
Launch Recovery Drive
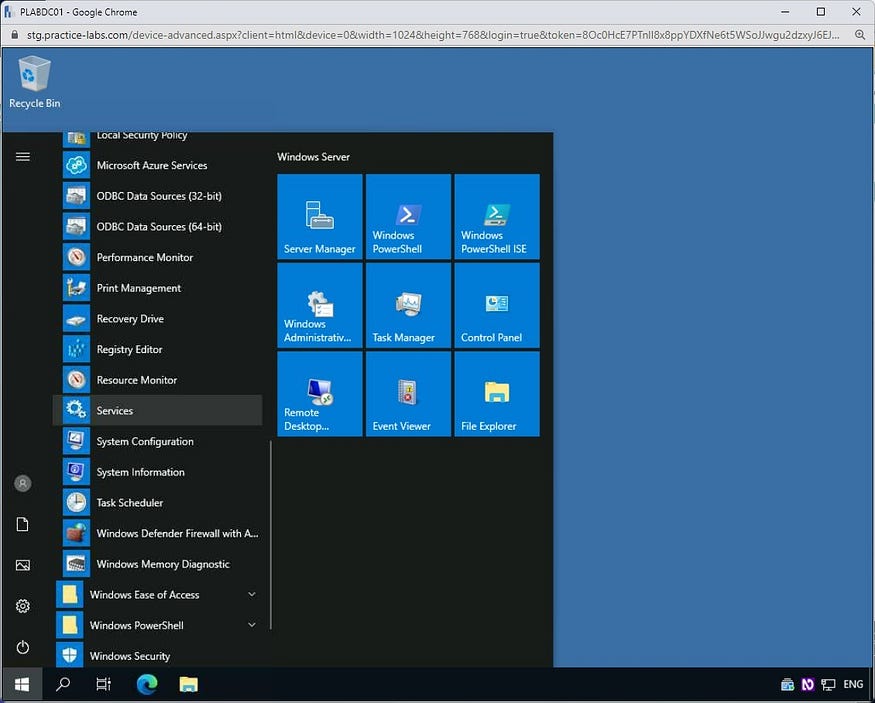pos(157,319)
